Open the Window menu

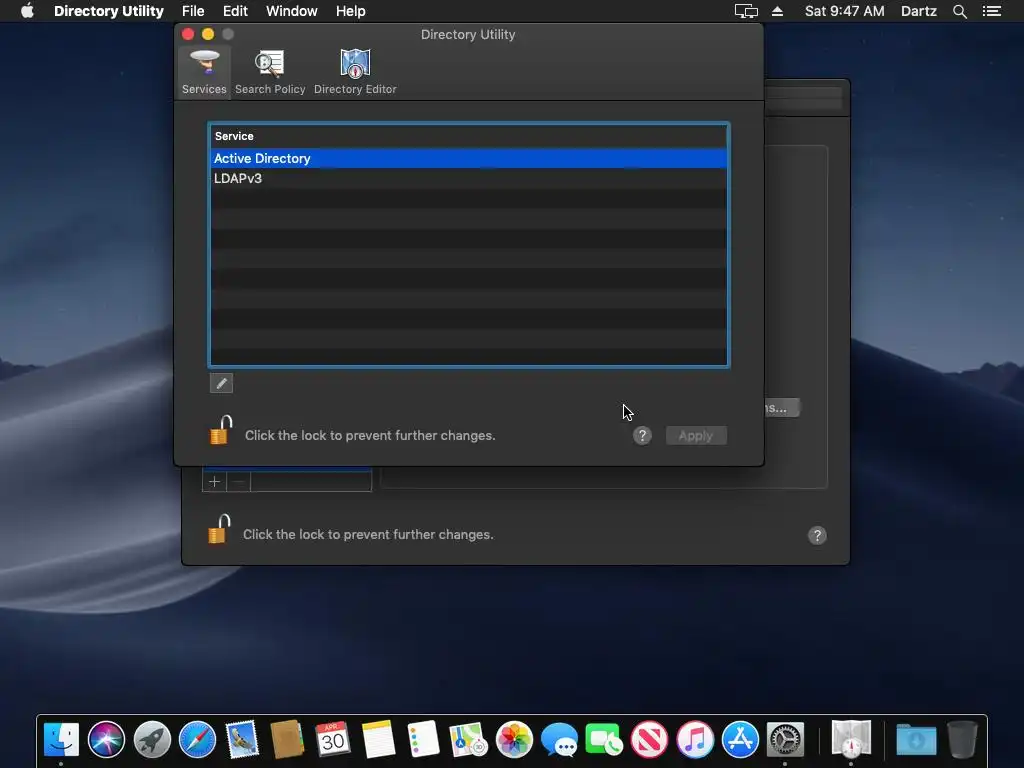291,11
